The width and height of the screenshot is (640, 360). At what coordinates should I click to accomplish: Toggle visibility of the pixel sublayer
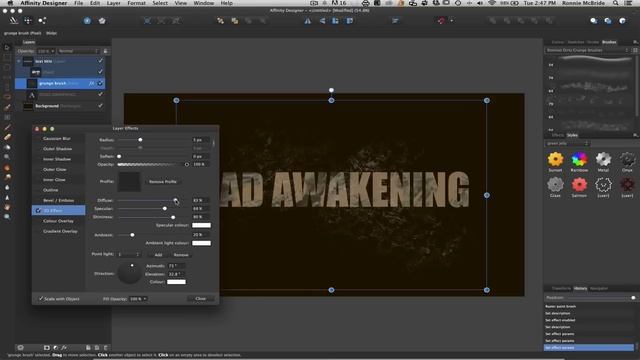coord(100,72)
